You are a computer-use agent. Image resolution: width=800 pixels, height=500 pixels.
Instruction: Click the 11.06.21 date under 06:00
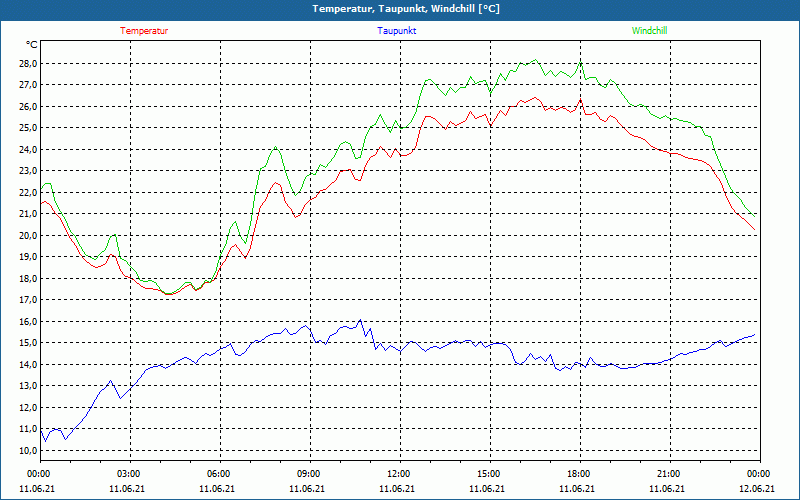(x=217, y=489)
